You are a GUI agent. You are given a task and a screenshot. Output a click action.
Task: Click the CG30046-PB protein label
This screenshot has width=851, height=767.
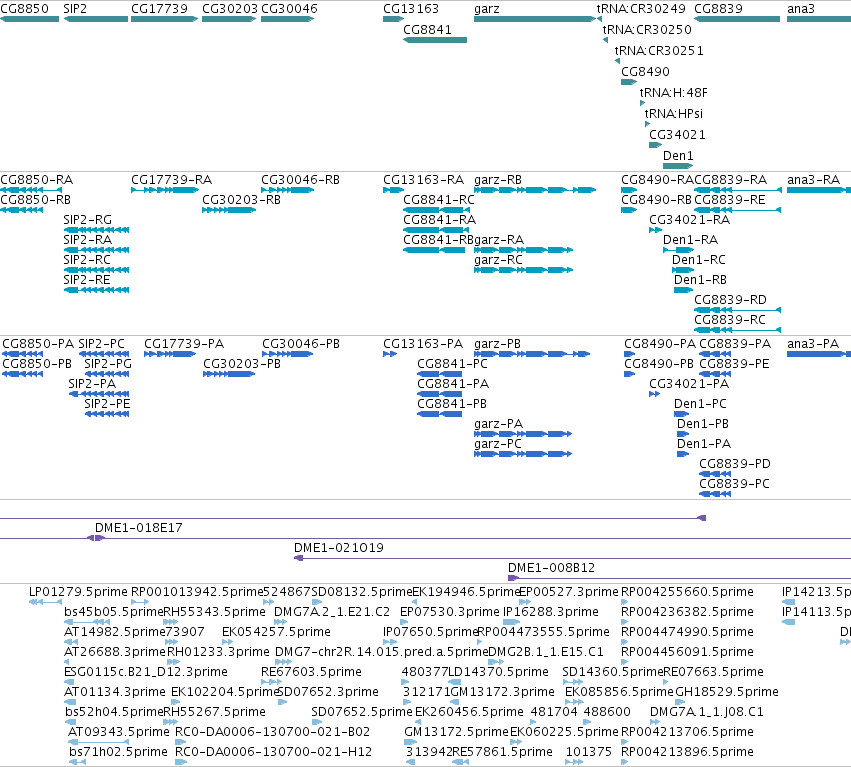coord(301,344)
